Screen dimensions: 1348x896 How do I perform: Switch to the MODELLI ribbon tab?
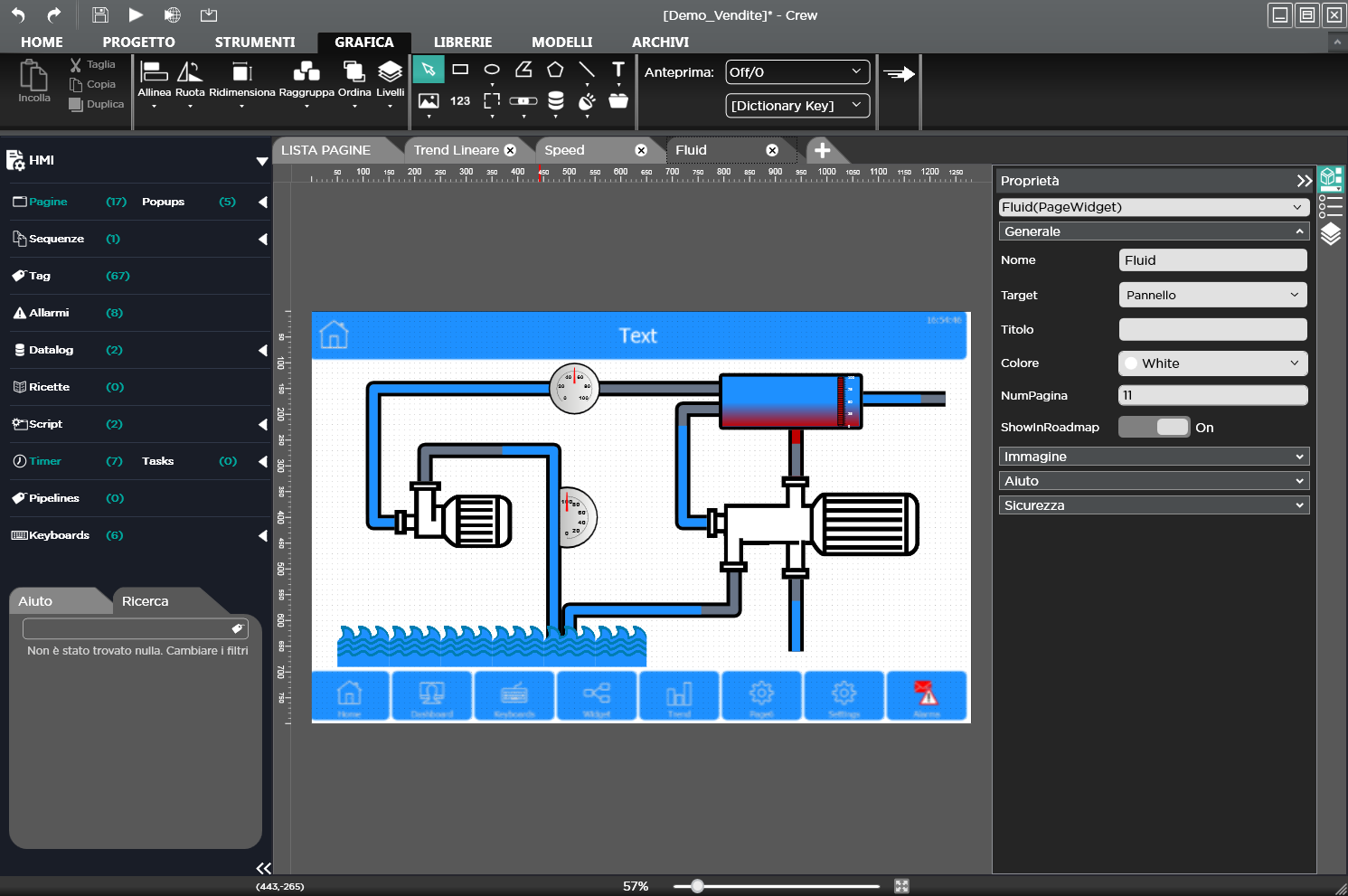pos(561,42)
